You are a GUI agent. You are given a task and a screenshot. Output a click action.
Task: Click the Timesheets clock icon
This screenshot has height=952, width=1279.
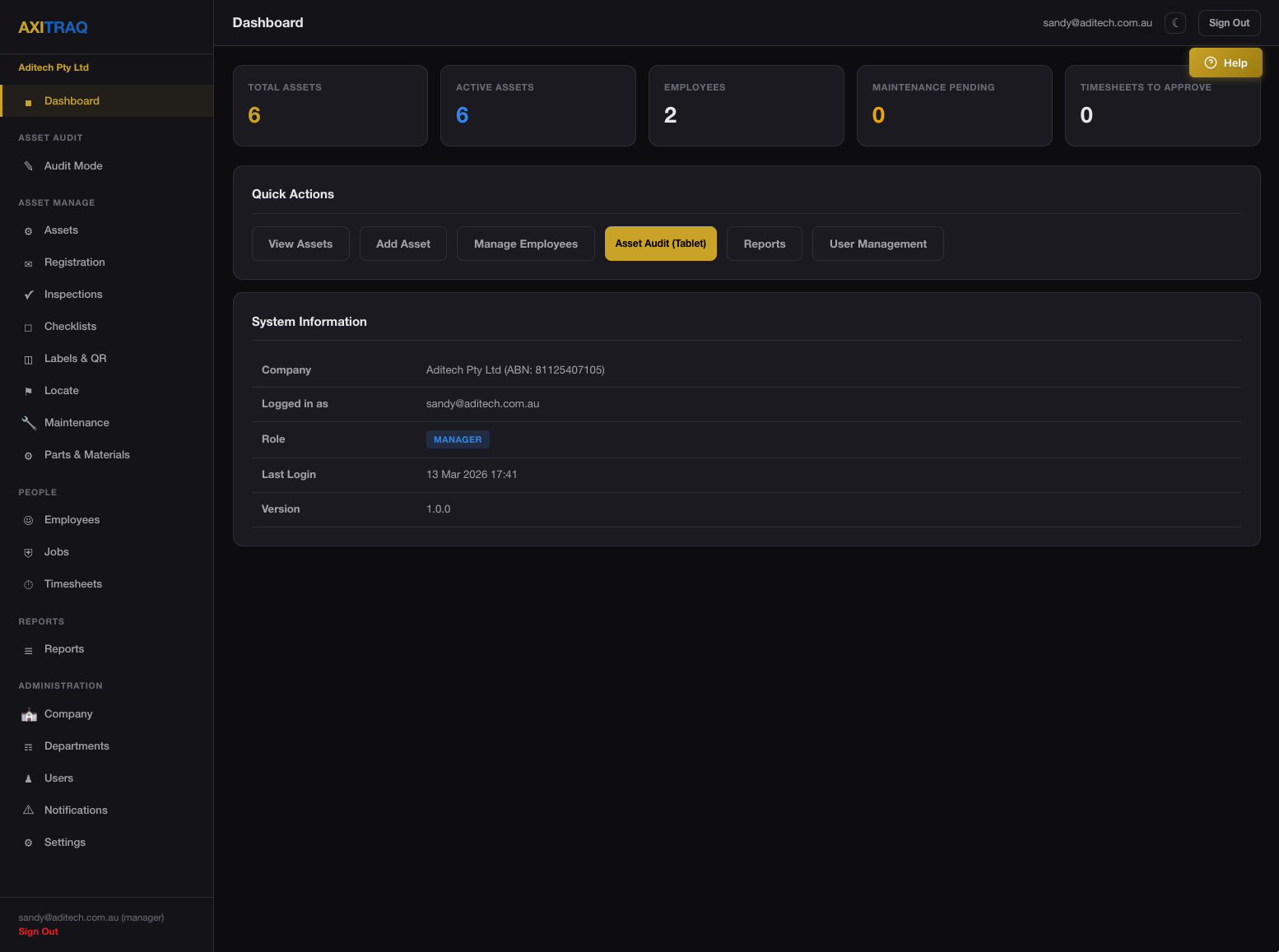click(x=28, y=585)
